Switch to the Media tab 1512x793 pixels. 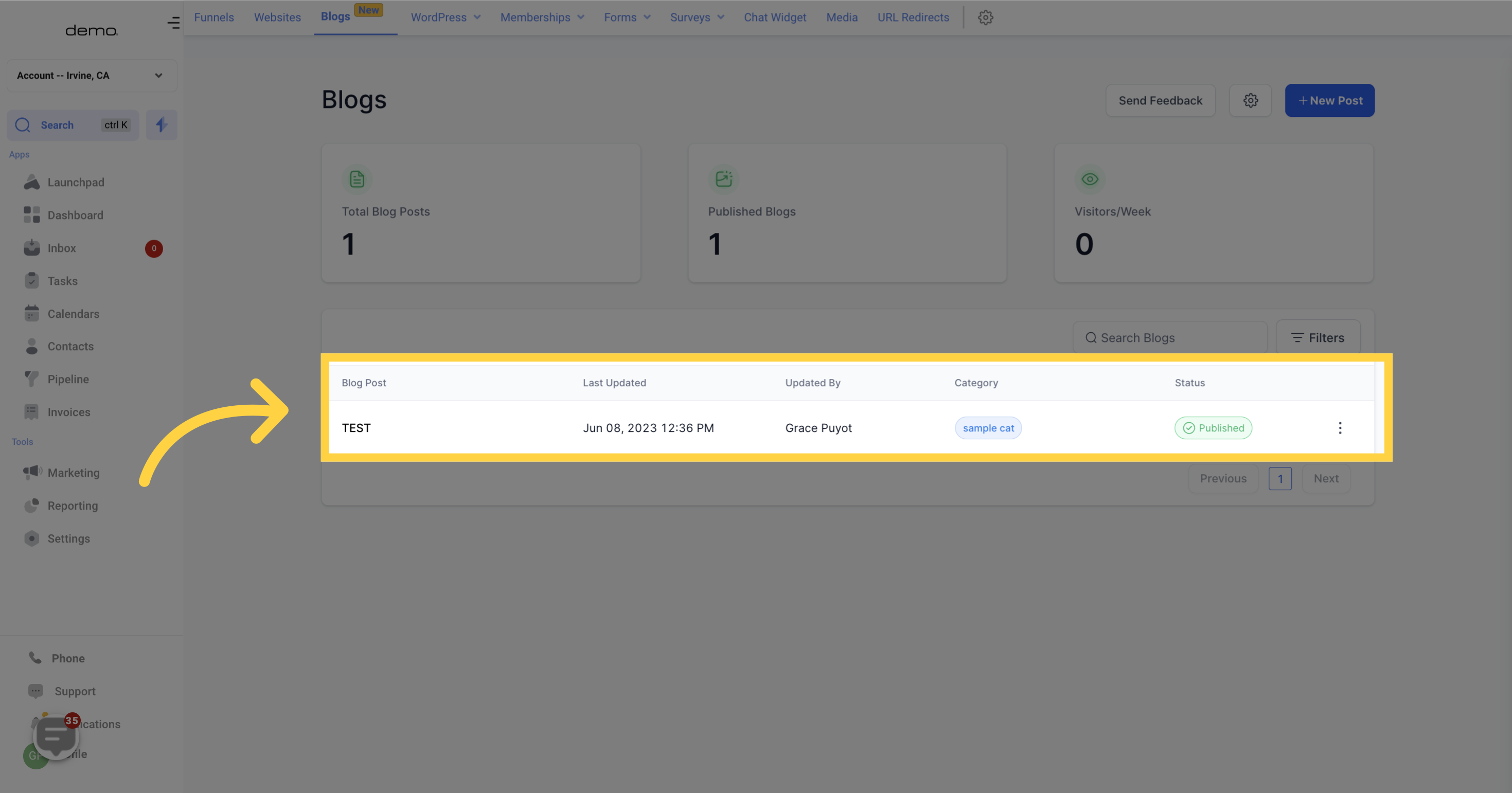[x=842, y=17]
